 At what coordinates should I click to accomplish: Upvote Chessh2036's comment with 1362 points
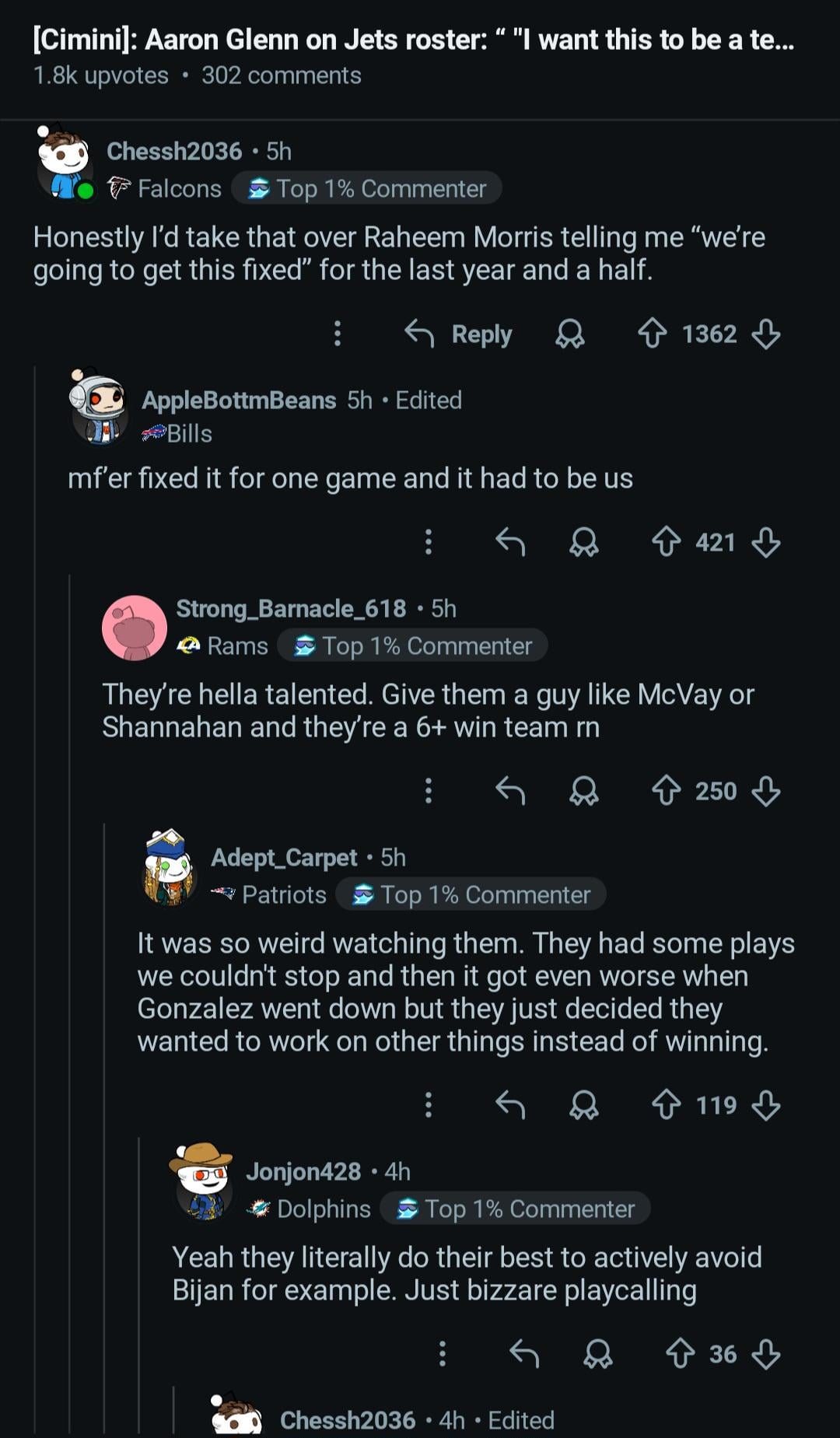point(652,334)
